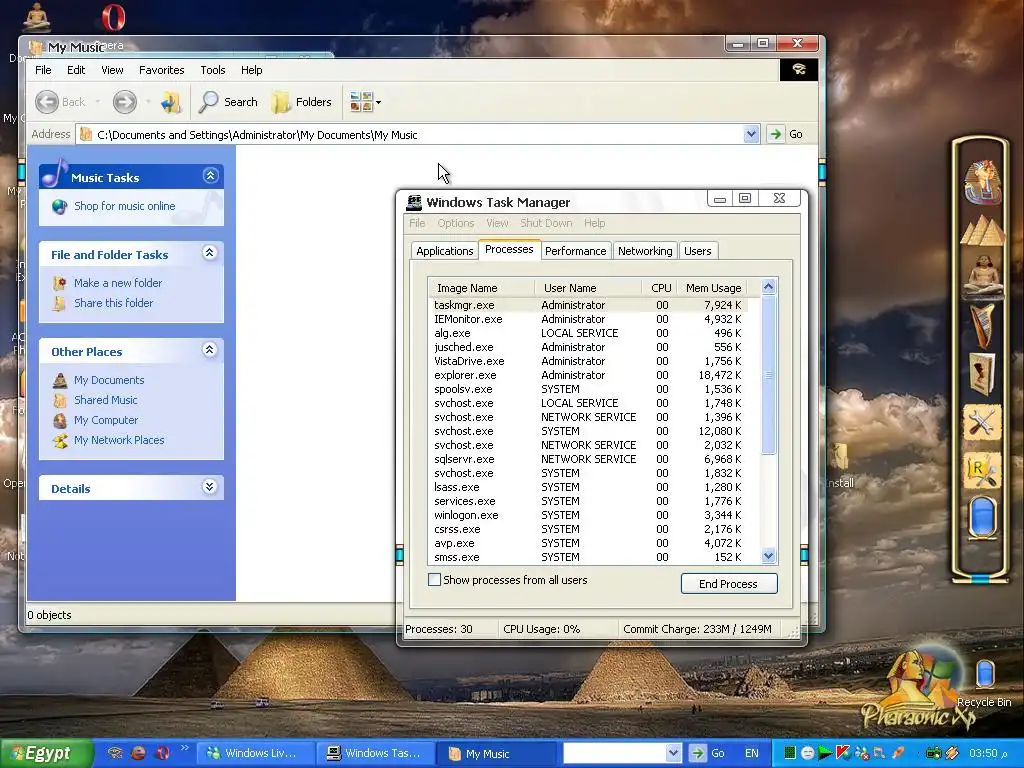Click the green play arrow tray icon
This screenshot has width=1024, height=768.
click(825, 753)
